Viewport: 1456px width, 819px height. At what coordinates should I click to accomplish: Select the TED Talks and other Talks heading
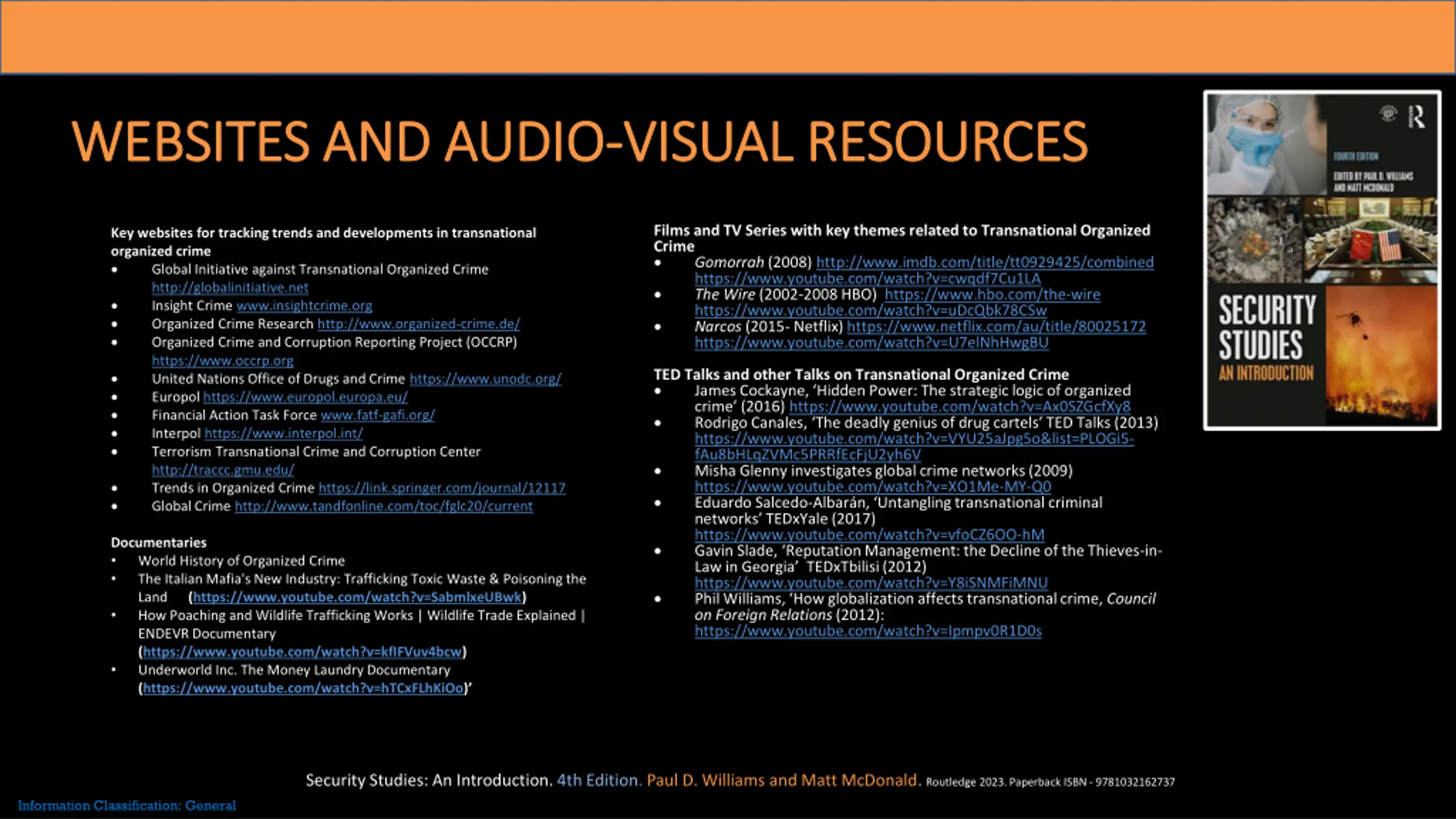(861, 375)
